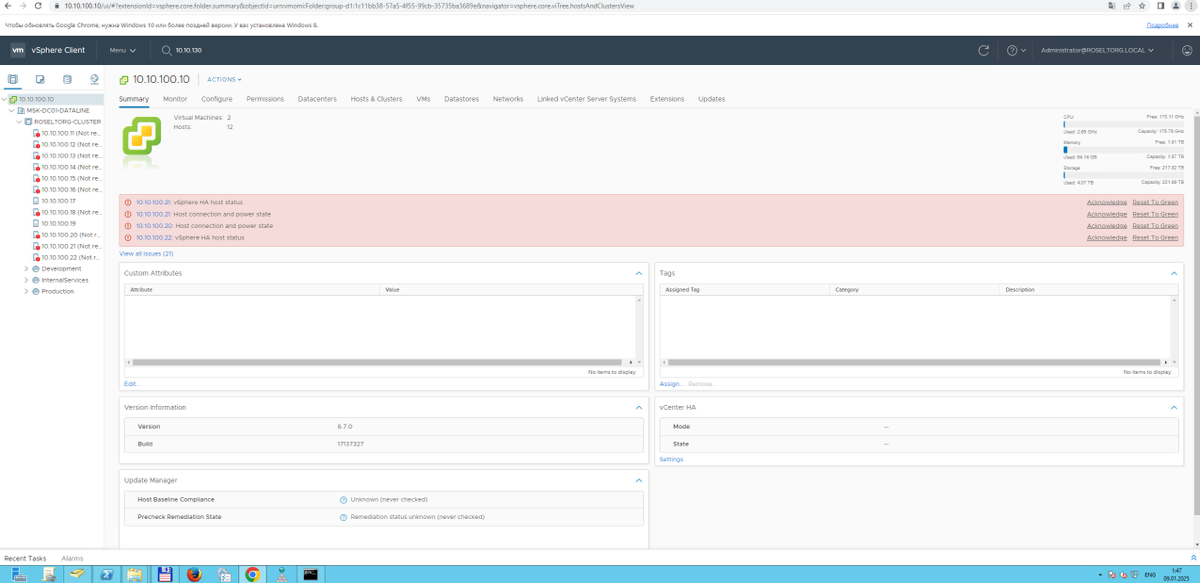This screenshot has height=583, width=1200.
Task: Open the command prompt taskbar icon
Action: click(x=311, y=574)
